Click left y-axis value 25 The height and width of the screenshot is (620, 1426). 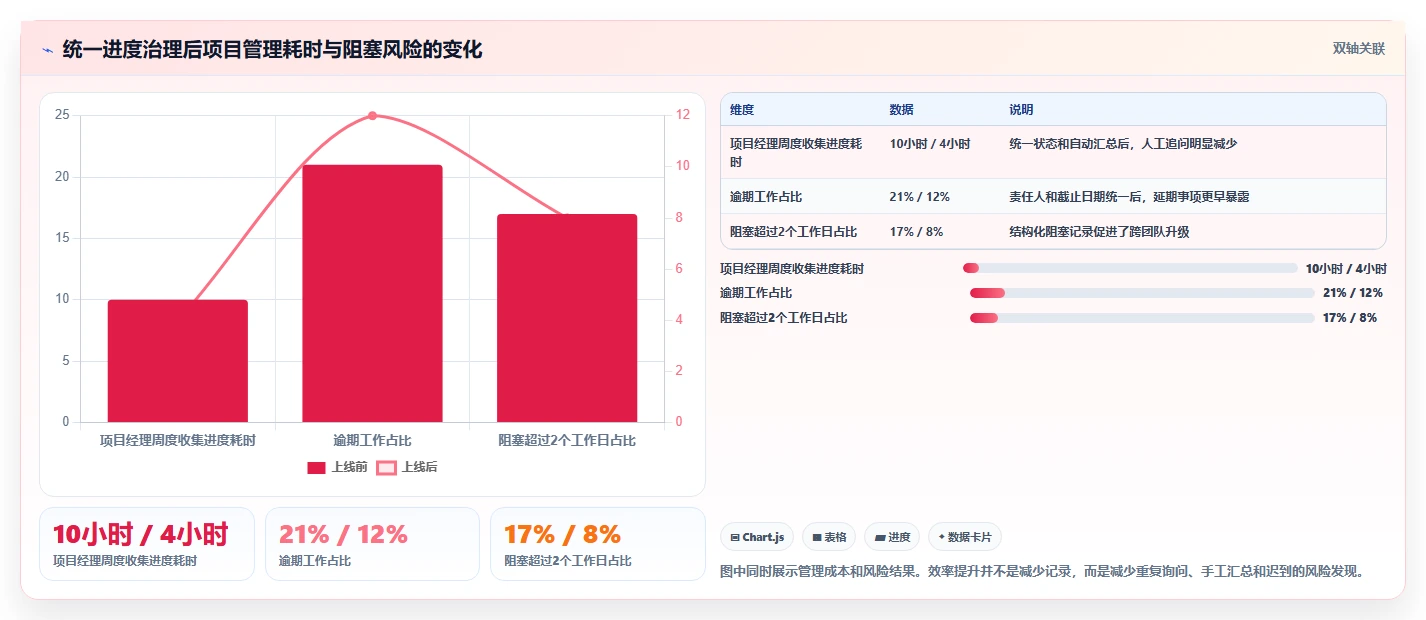[x=62, y=116]
